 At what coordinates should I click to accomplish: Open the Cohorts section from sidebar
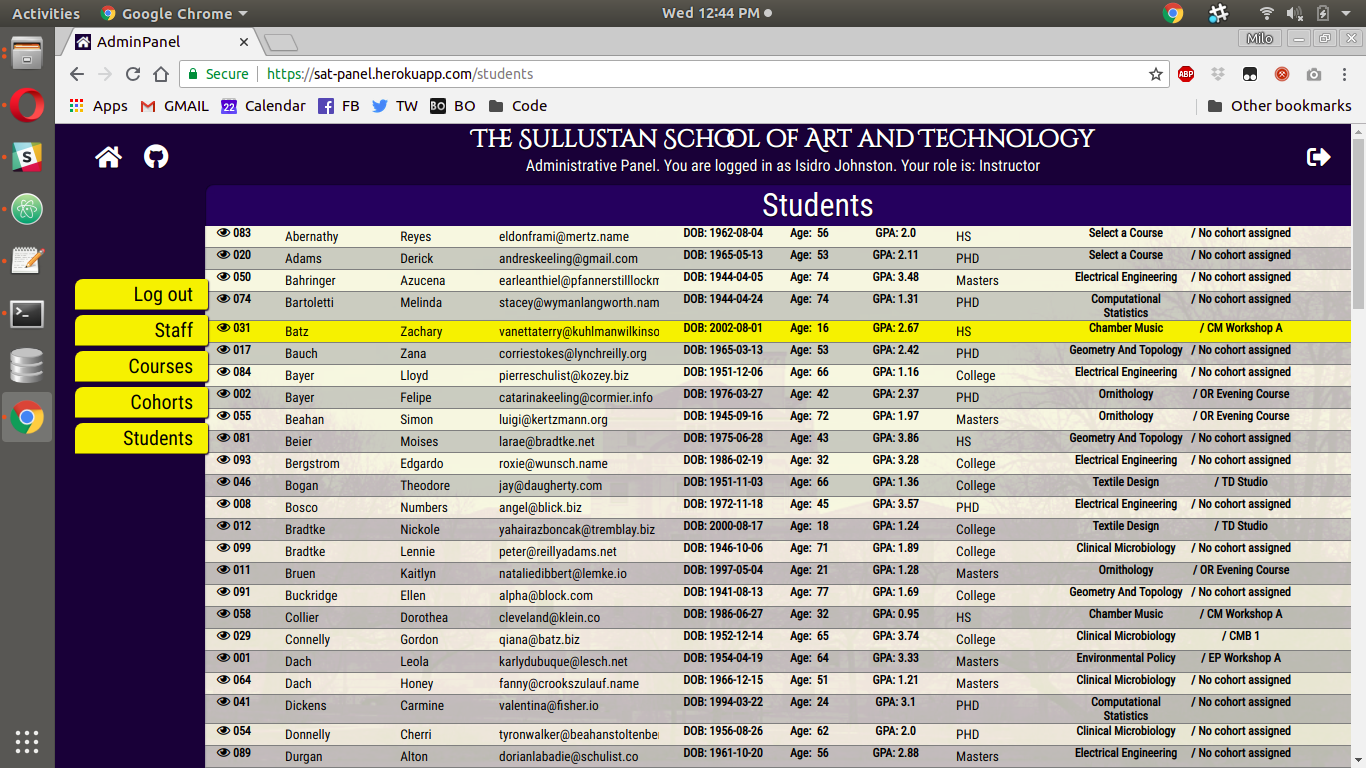(141, 402)
